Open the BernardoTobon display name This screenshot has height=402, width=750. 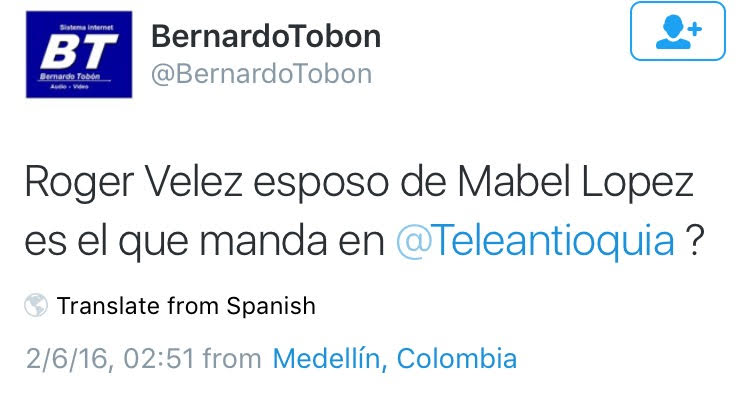pos(265,37)
